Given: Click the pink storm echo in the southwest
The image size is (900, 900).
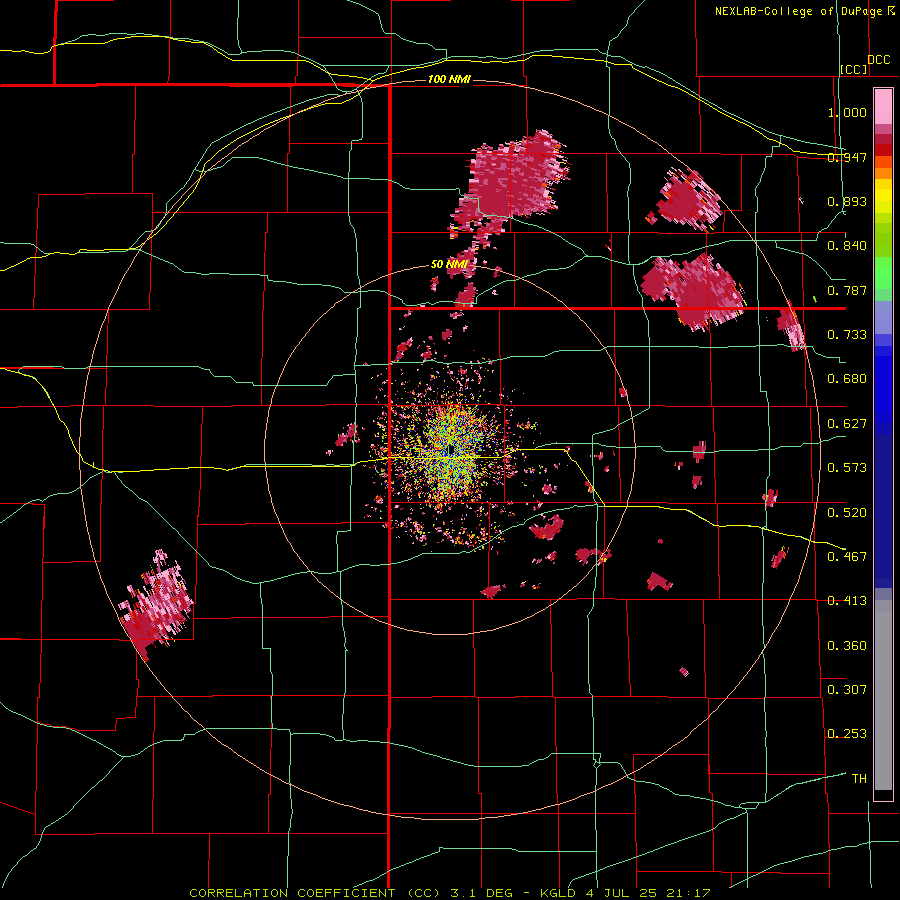Looking at the screenshot, I should (x=156, y=606).
